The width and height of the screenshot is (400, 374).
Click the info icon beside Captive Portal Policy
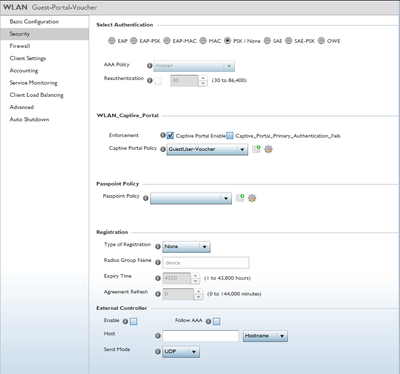(163, 149)
